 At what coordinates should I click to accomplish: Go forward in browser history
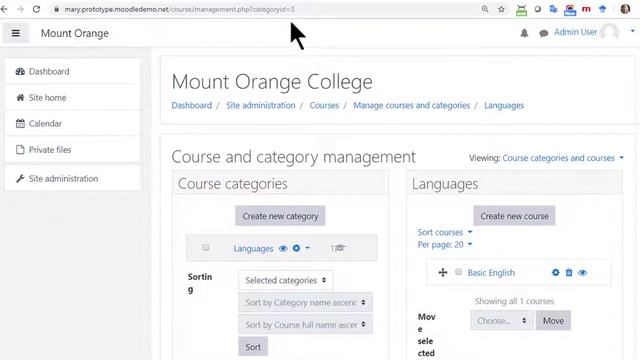click(x=20, y=9)
